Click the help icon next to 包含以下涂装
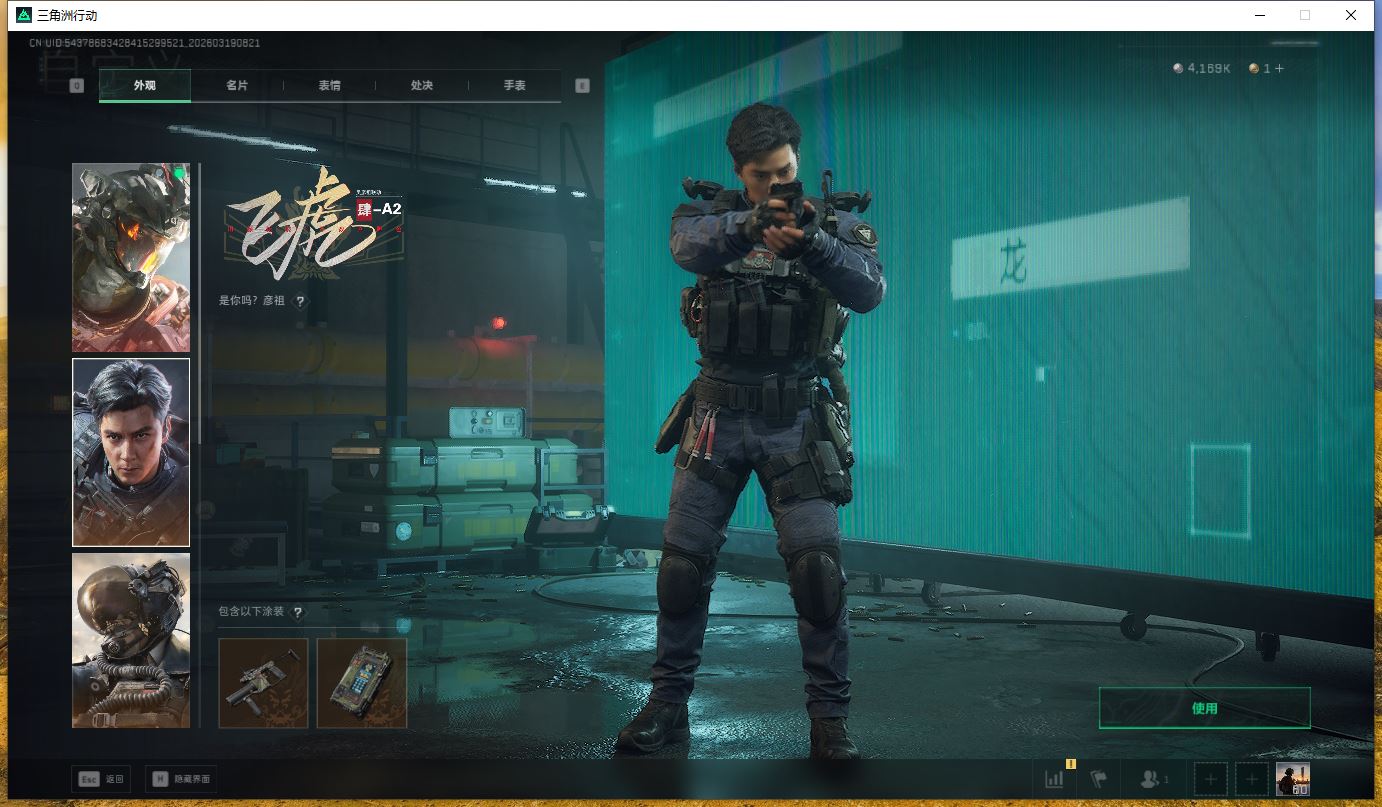1382x807 pixels. coord(297,612)
